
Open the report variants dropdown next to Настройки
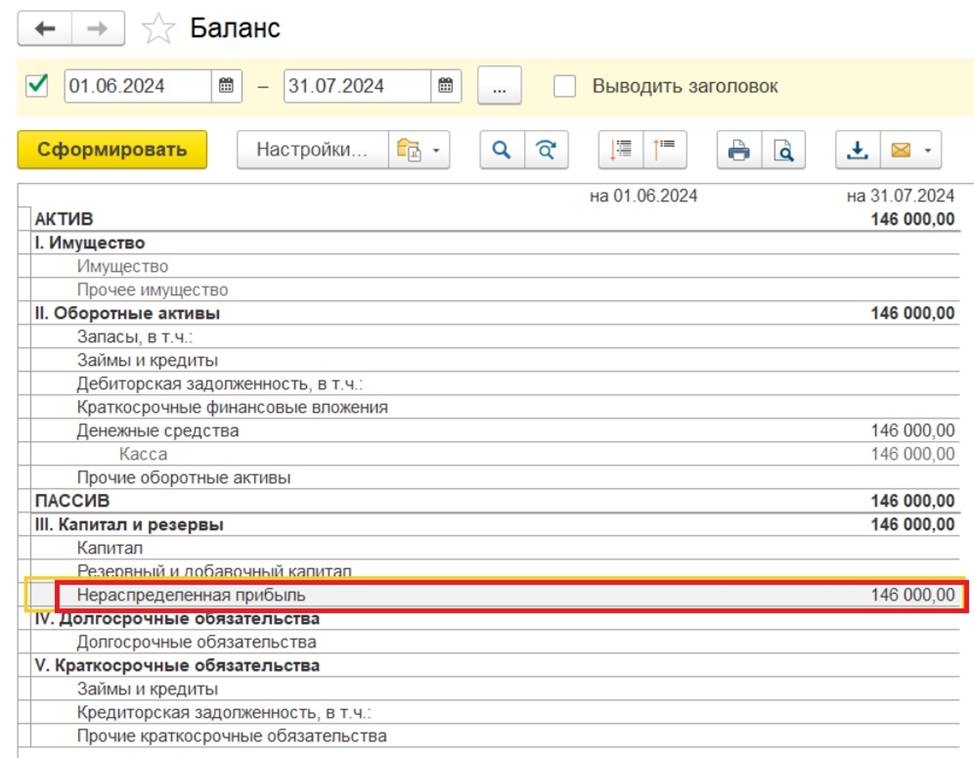tap(420, 150)
